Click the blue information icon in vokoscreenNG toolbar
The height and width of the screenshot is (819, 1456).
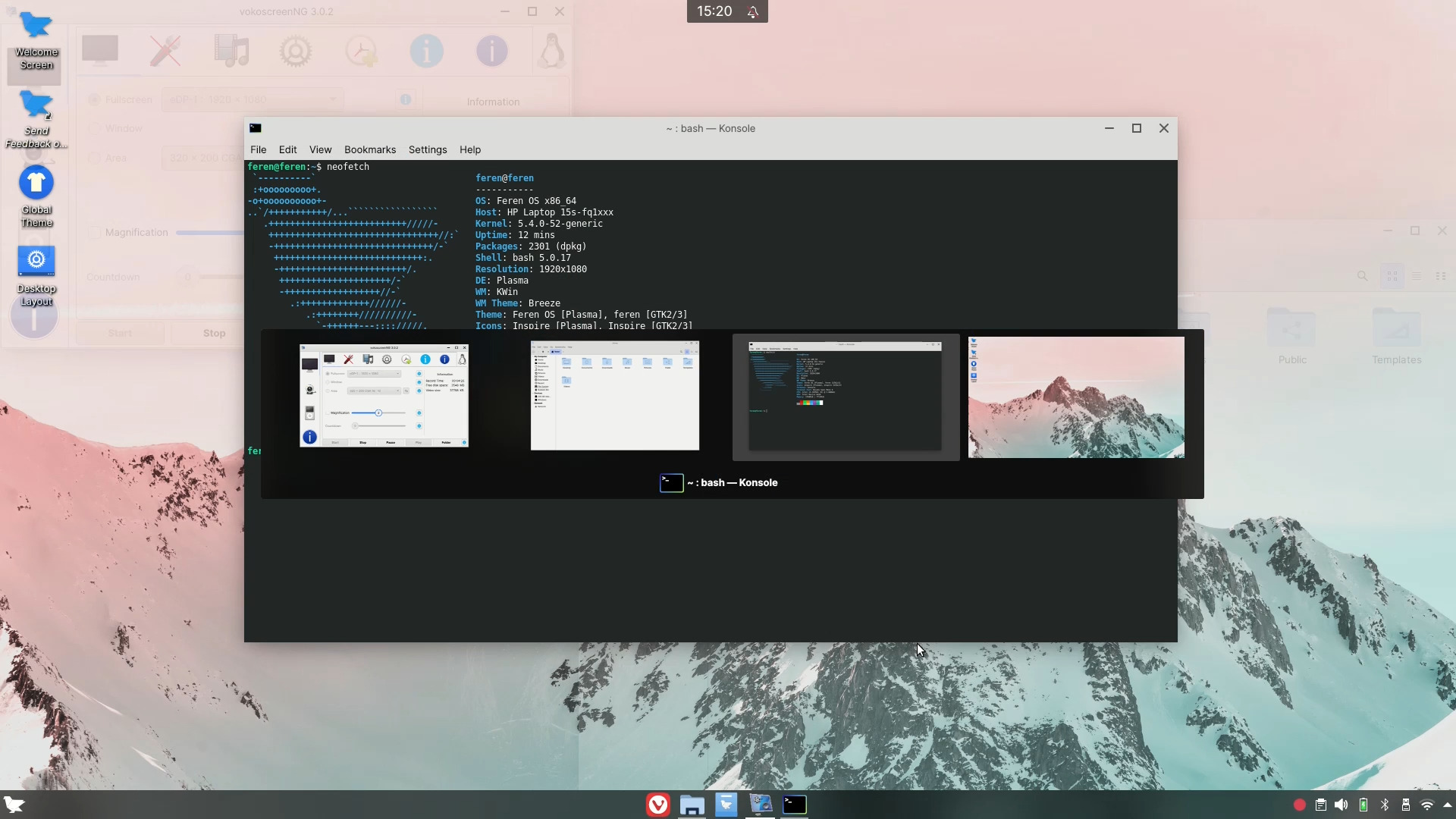tap(426, 50)
